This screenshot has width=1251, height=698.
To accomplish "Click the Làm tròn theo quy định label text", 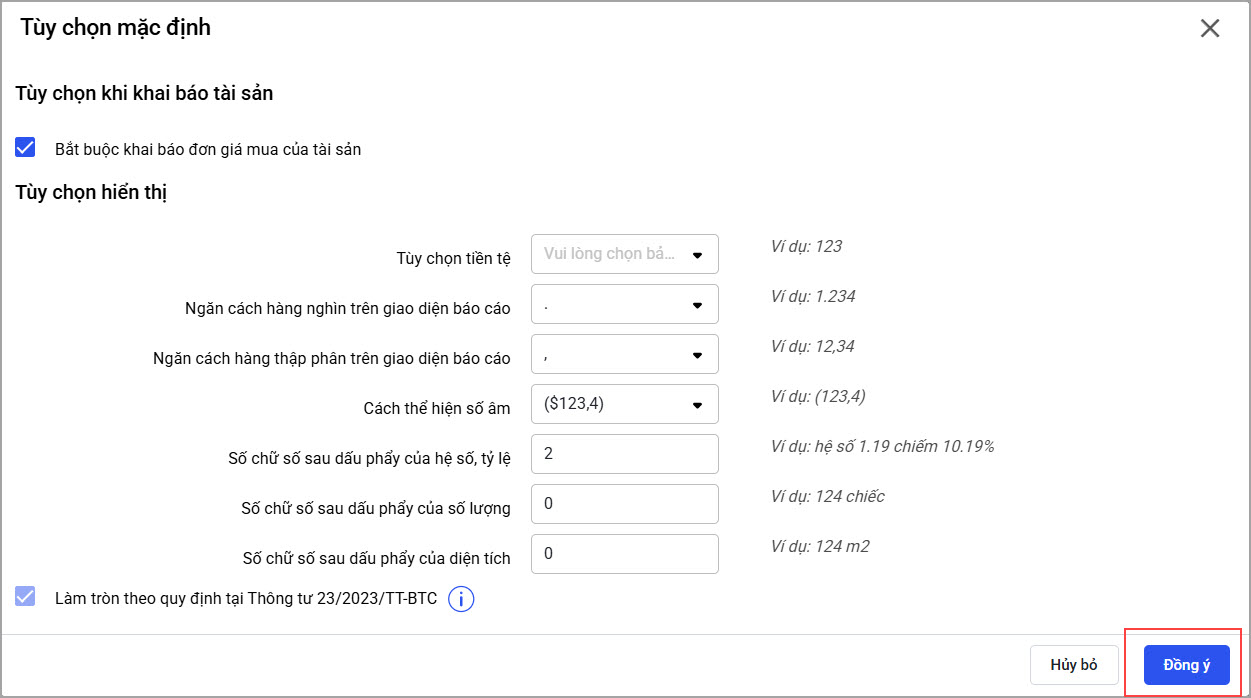I will [246, 598].
